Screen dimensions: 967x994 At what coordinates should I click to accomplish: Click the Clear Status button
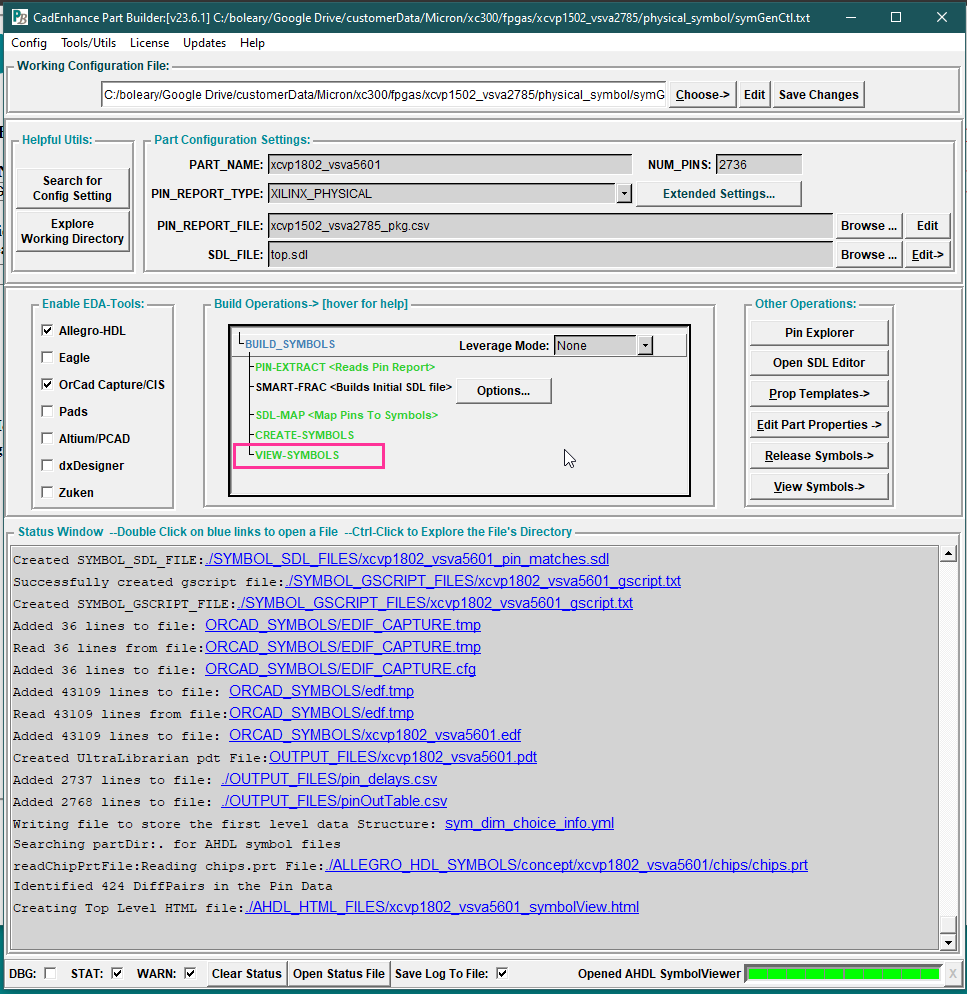[247, 974]
